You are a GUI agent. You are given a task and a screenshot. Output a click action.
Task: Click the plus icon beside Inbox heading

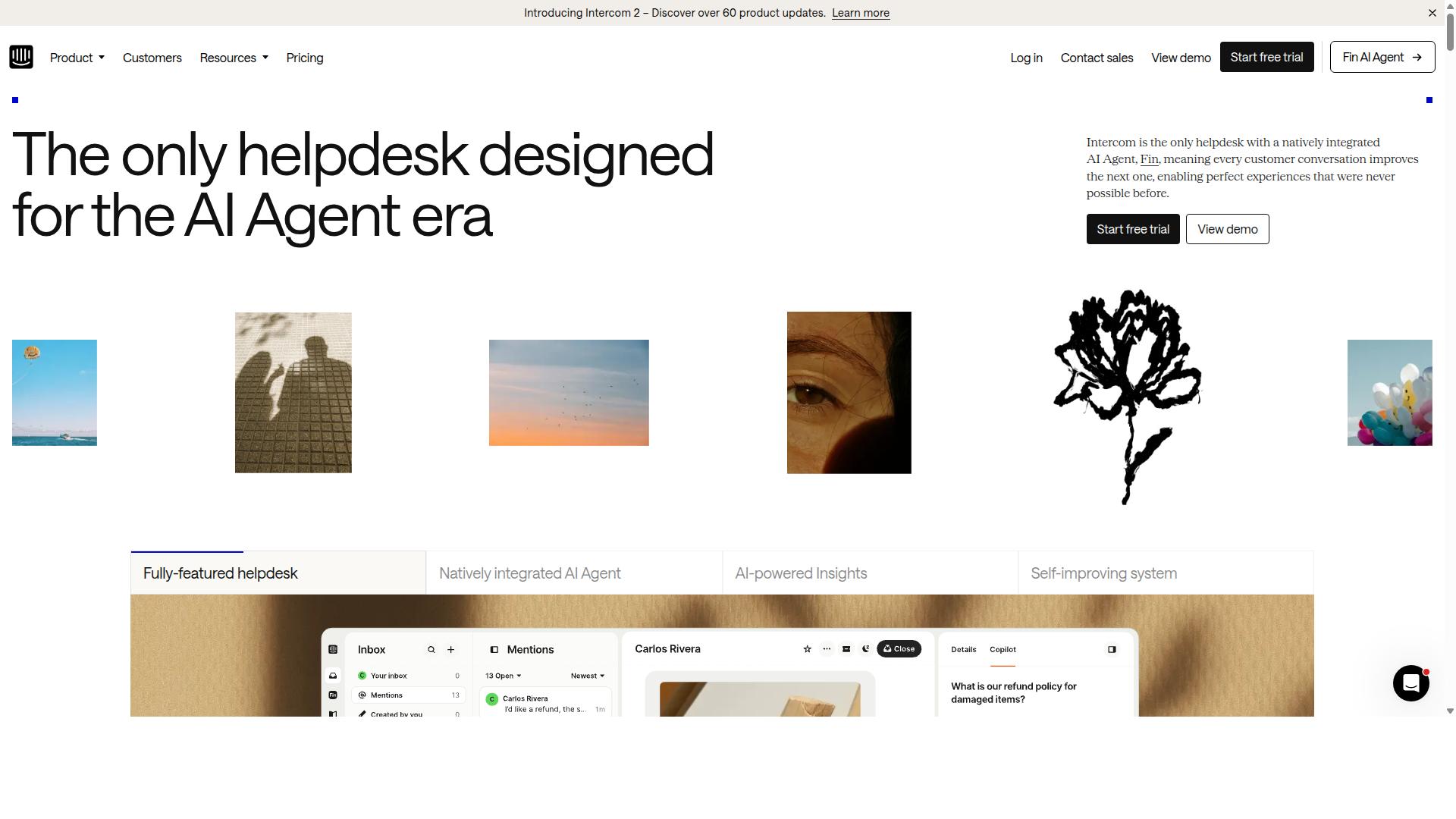(x=451, y=650)
